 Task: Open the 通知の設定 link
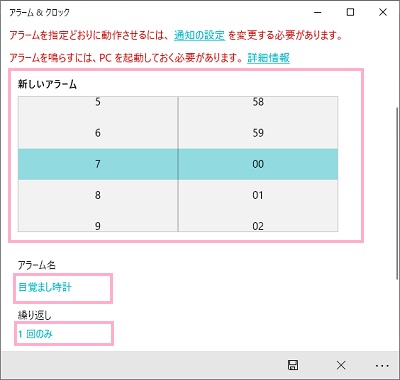[199, 35]
